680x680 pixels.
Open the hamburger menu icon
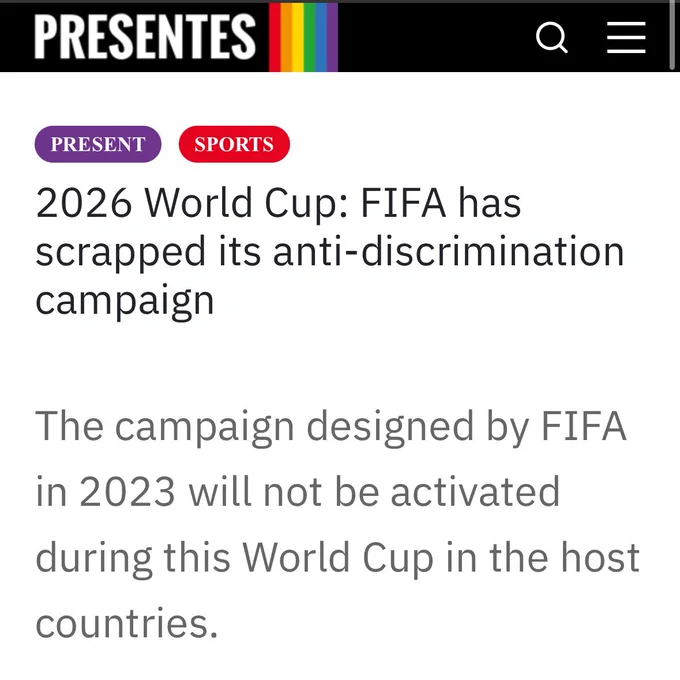(626, 38)
